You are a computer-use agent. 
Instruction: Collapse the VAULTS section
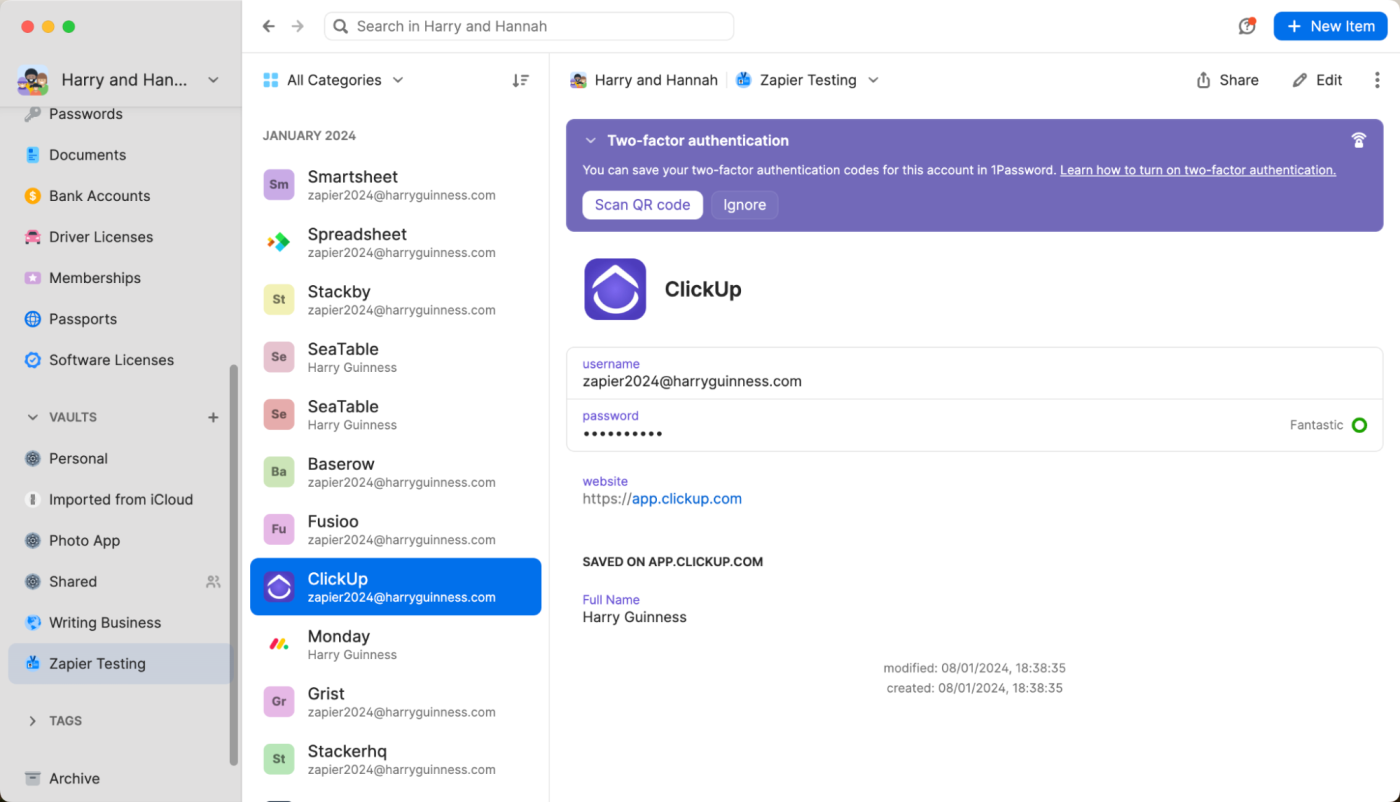click(32, 417)
